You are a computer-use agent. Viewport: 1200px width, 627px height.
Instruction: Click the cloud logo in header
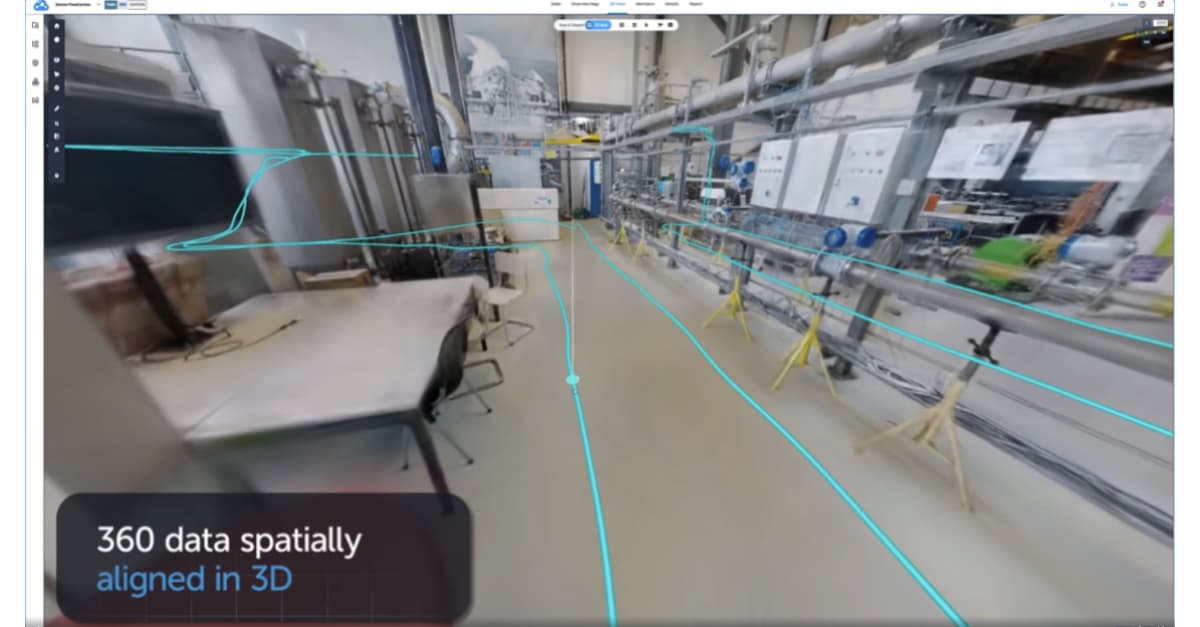[41, 5]
